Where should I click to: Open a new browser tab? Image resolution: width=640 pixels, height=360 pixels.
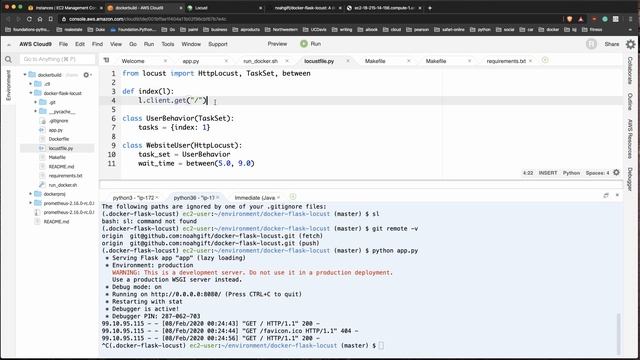pyautogui.click(x=429, y=8)
